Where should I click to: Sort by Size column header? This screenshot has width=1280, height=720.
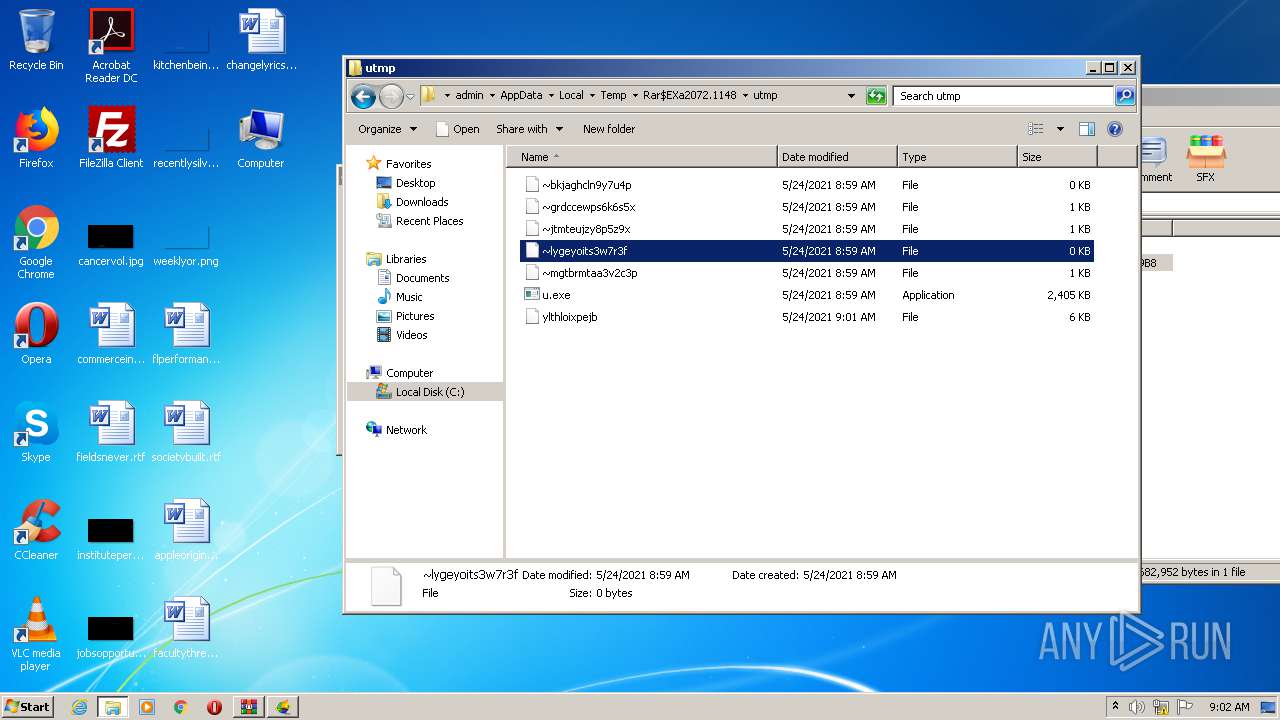(x=1057, y=157)
